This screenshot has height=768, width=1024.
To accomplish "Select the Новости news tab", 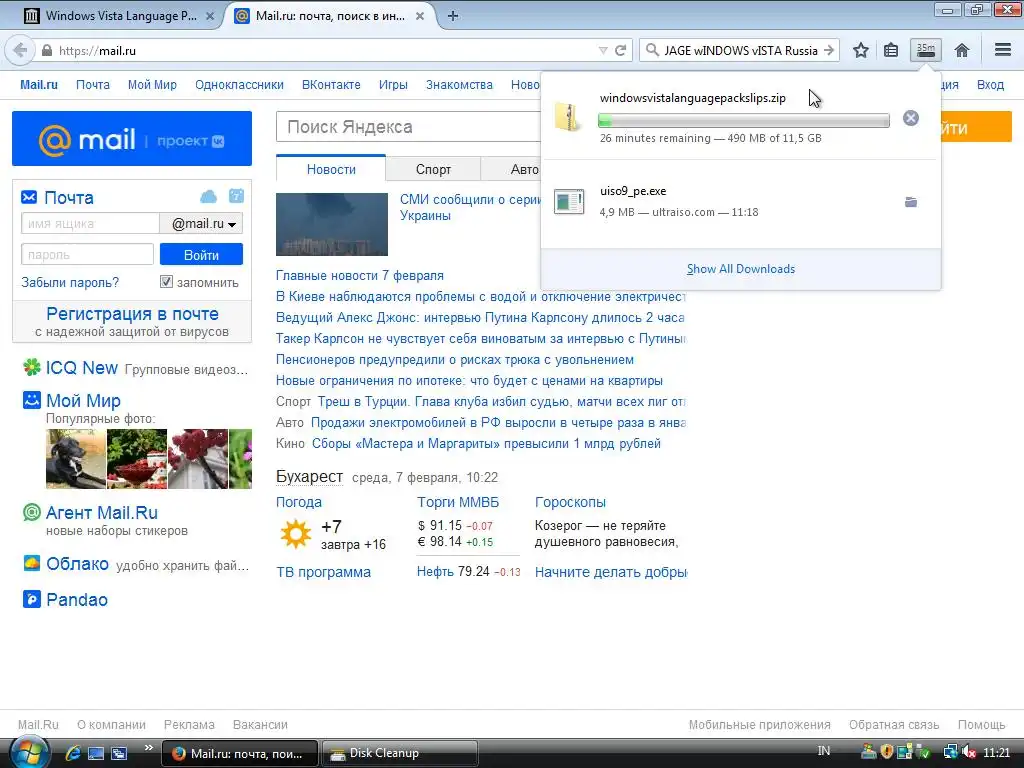I will 331,169.
